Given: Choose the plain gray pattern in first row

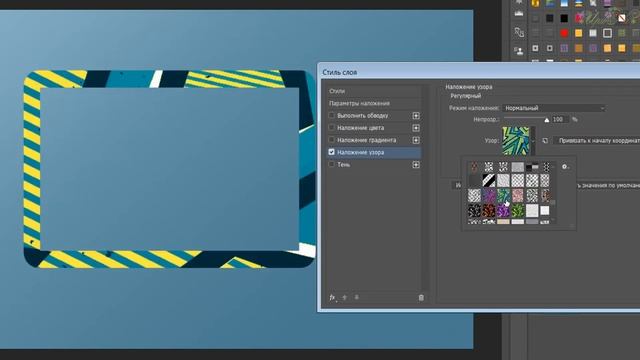Looking at the screenshot, I should click(518, 167).
